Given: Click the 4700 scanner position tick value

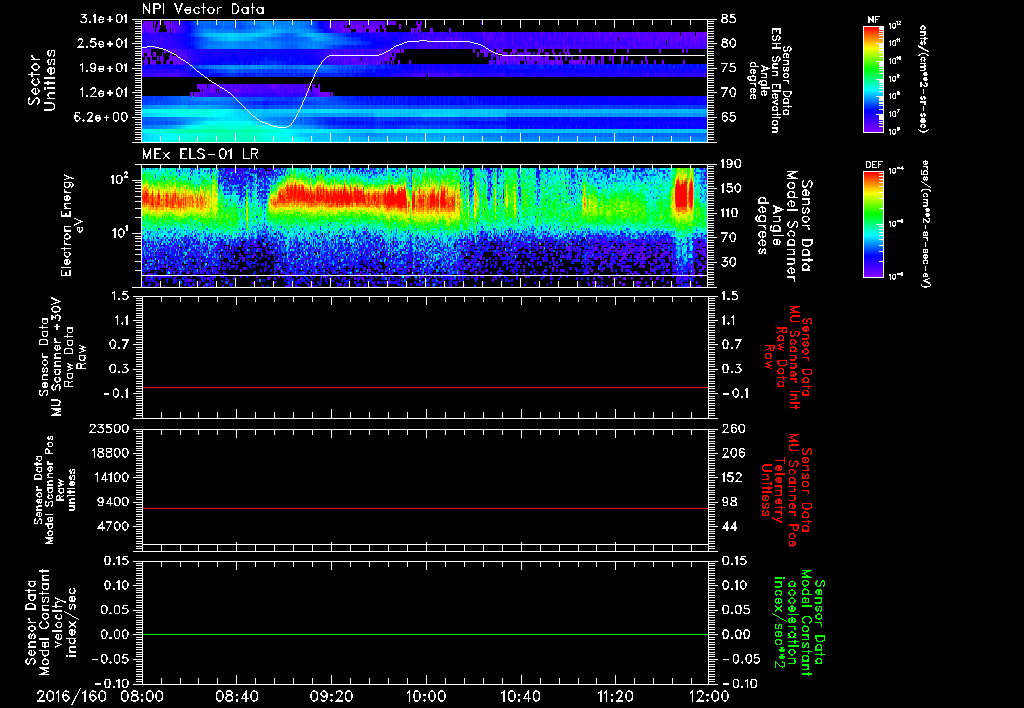Looking at the screenshot, I should pyautogui.click(x=112, y=526).
